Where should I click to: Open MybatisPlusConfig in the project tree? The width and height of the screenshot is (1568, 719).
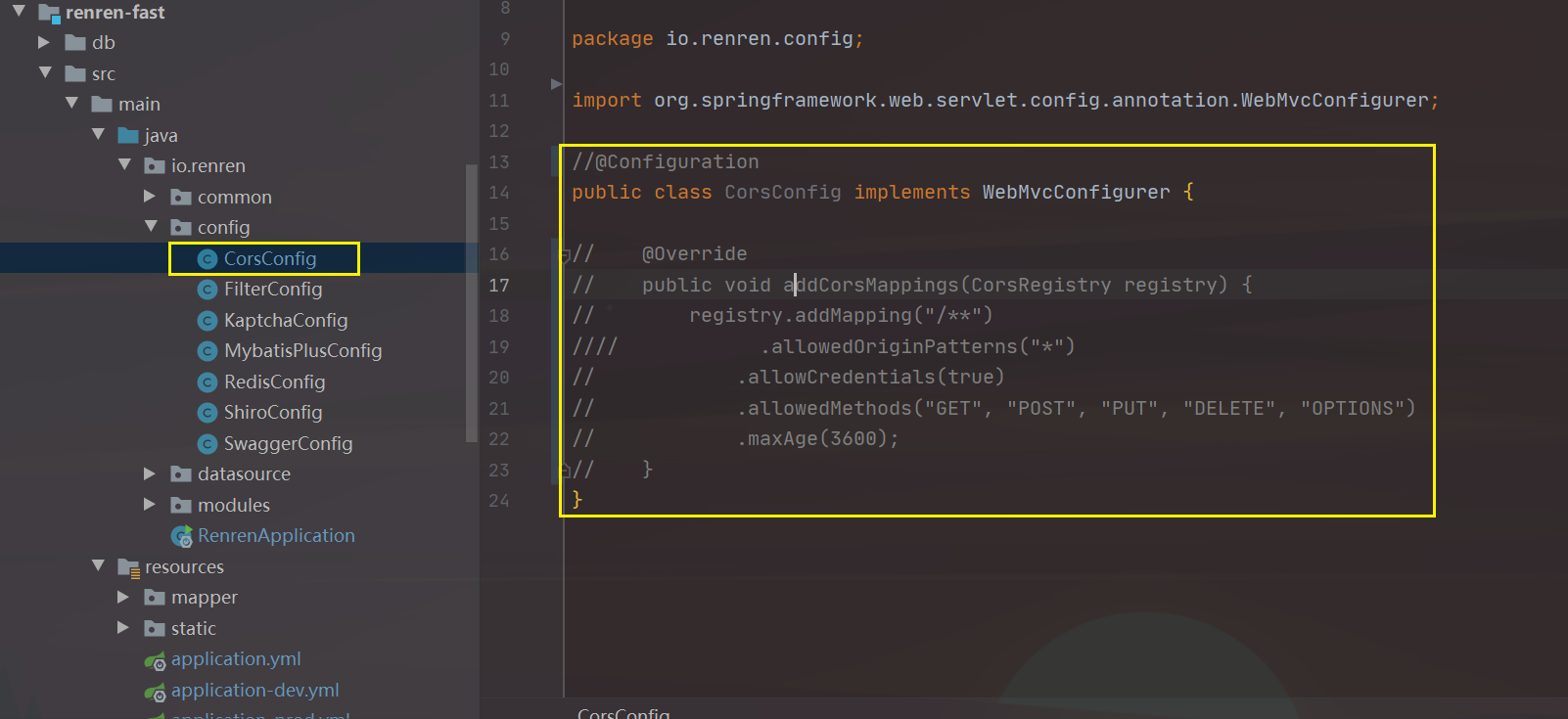click(x=303, y=351)
